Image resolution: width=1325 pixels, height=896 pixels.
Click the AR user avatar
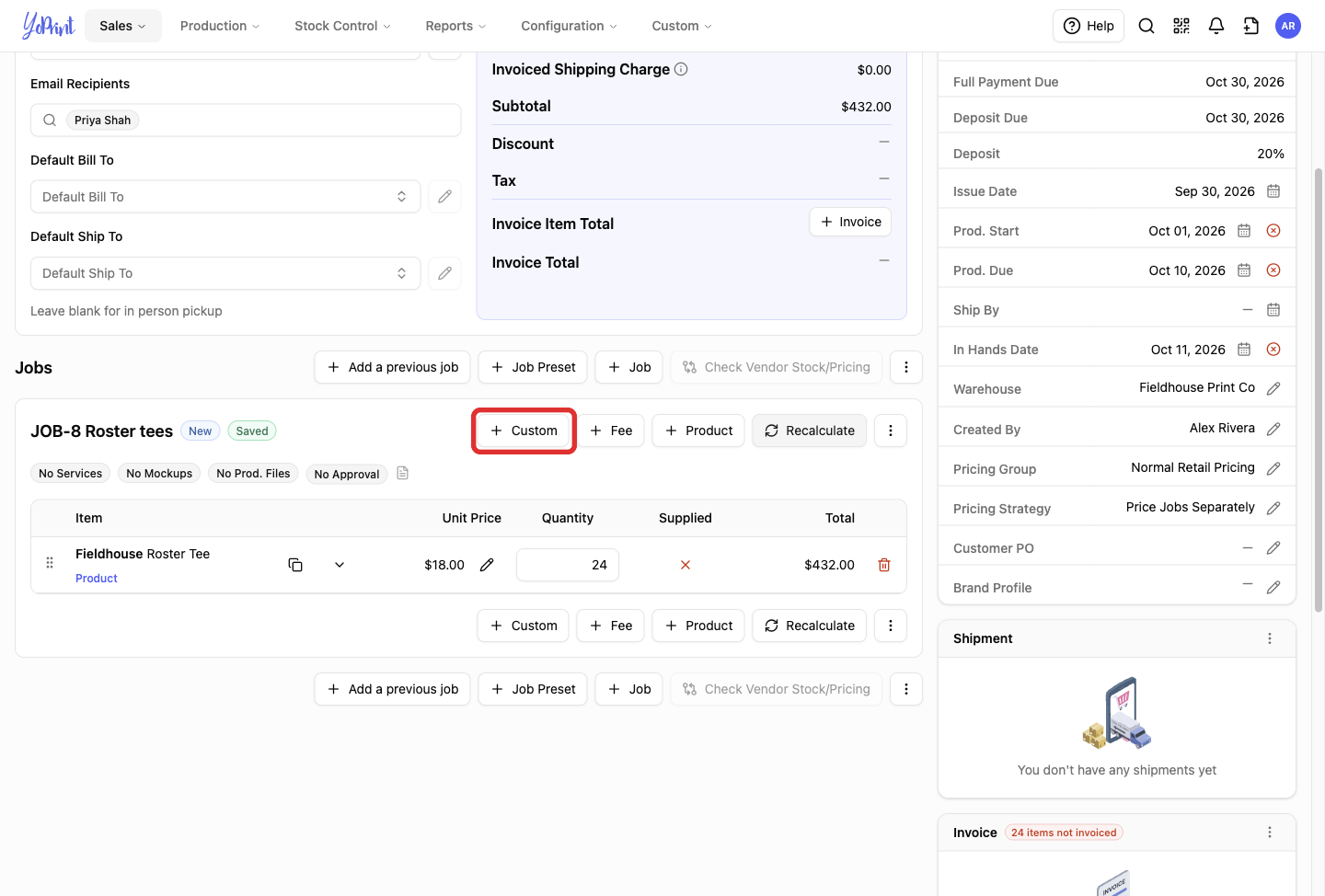coord(1288,26)
